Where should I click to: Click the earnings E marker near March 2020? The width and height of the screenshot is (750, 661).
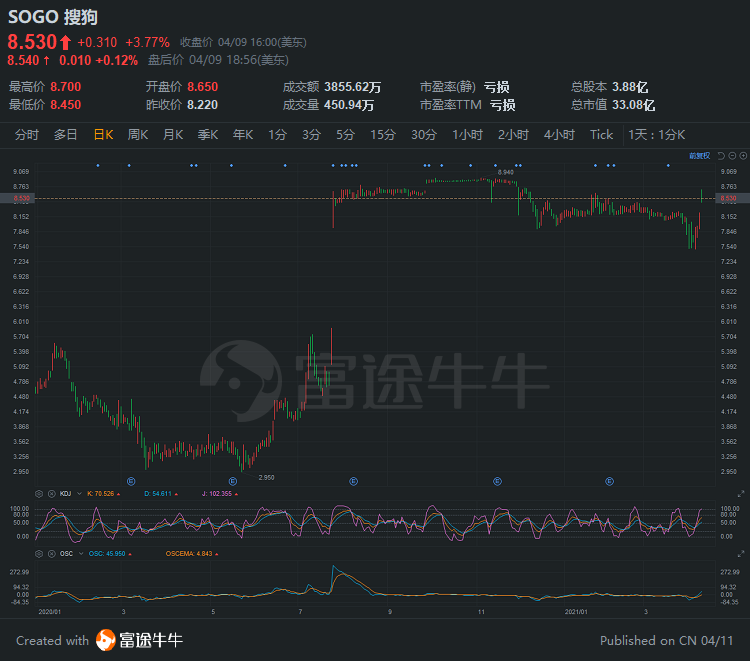coord(131,481)
